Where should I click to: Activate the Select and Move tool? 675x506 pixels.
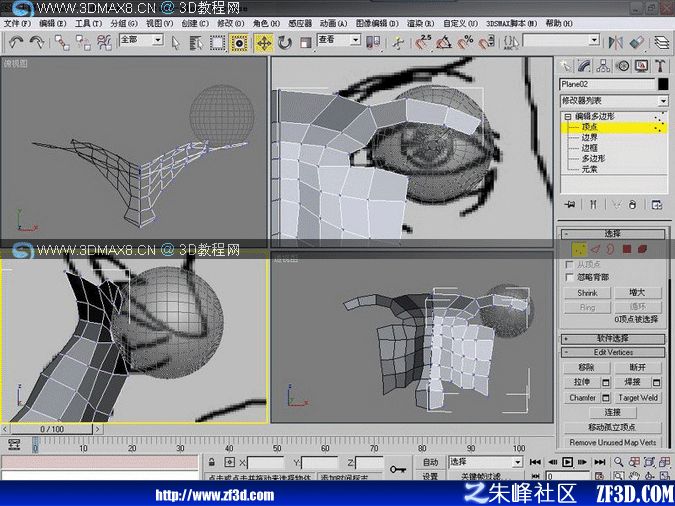click(x=263, y=43)
